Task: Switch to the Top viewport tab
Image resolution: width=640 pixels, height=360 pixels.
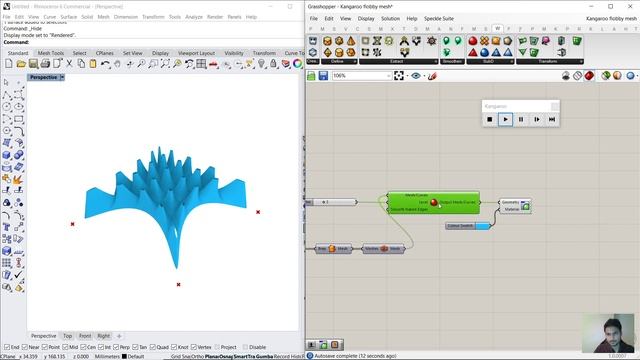Action: pos(67,336)
